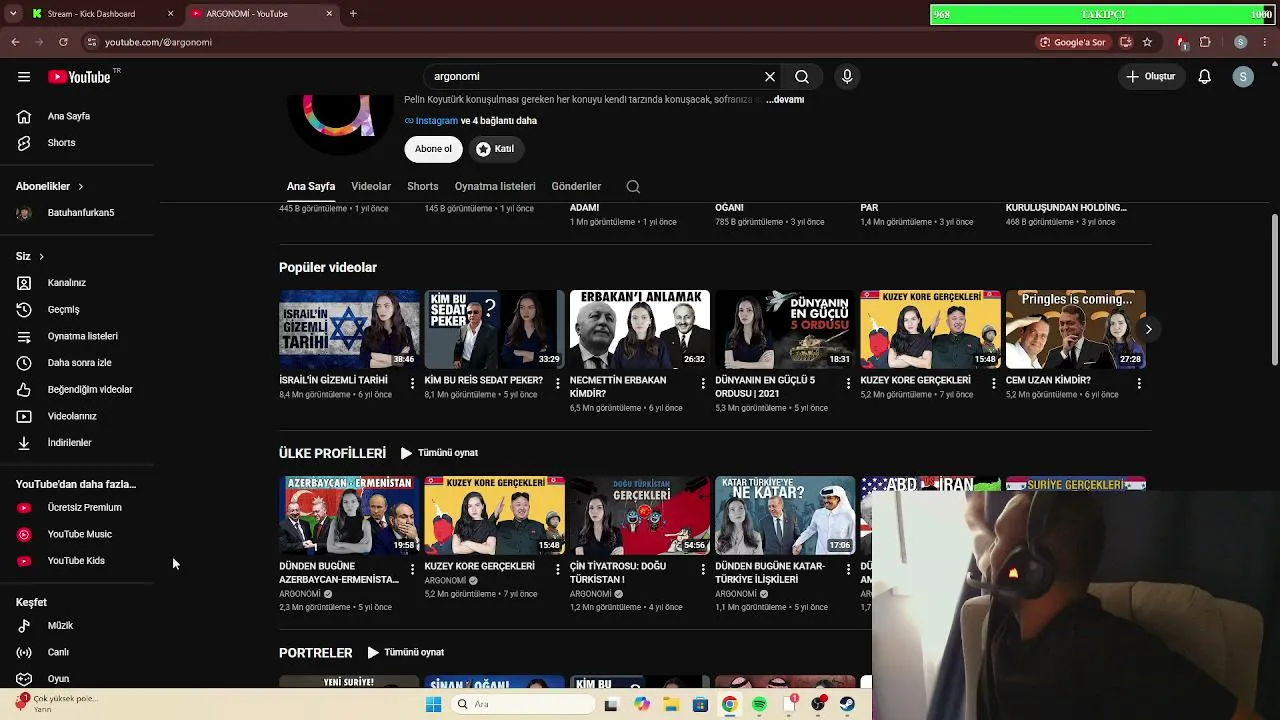The height and width of the screenshot is (720, 1280).
Task: Open options menu for NECMETTİN ERBAKAN KİMDİR video
Action: (x=703, y=383)
